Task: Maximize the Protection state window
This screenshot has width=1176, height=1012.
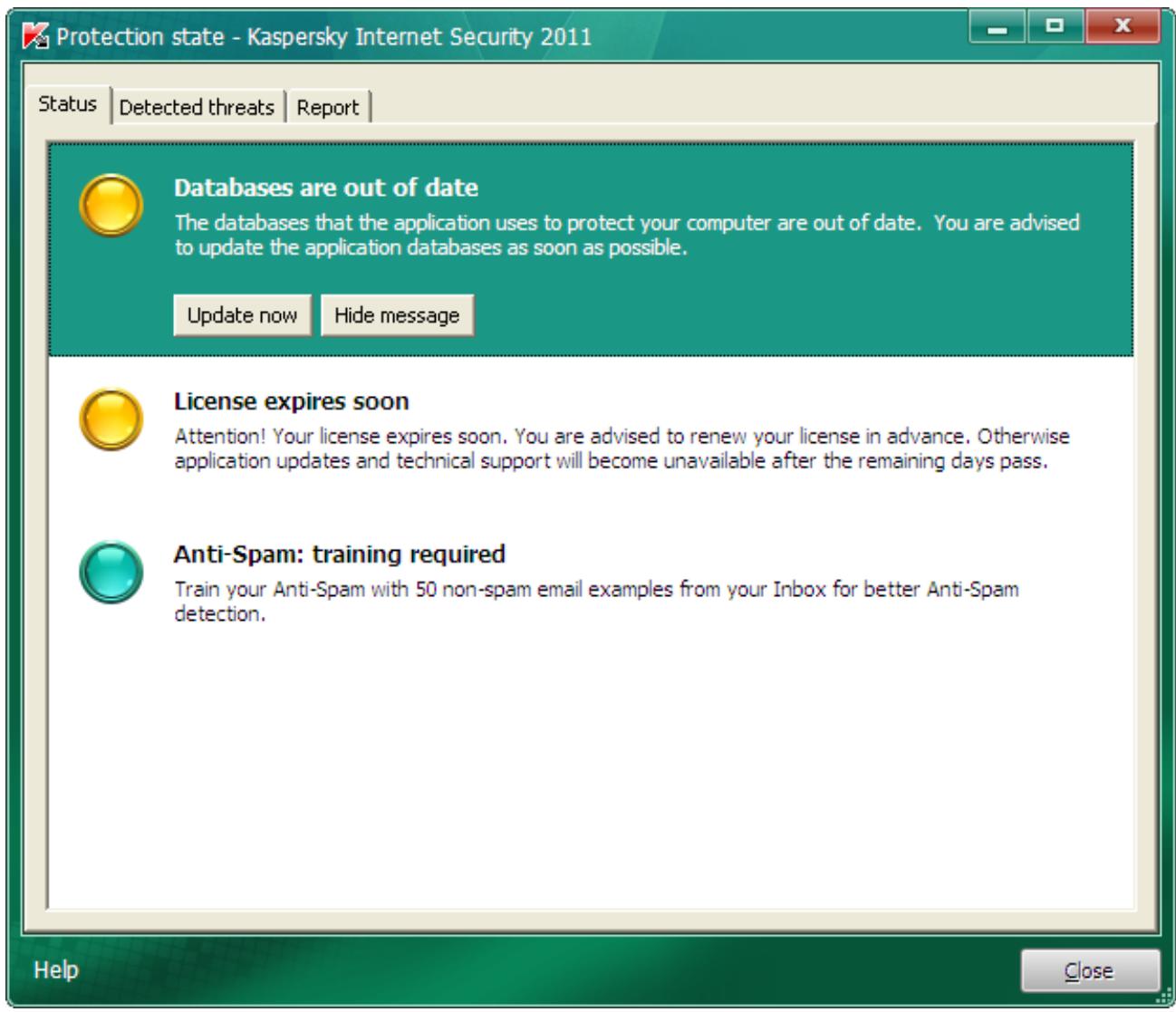Action: pyautogui.click(x=1054, y=28)
